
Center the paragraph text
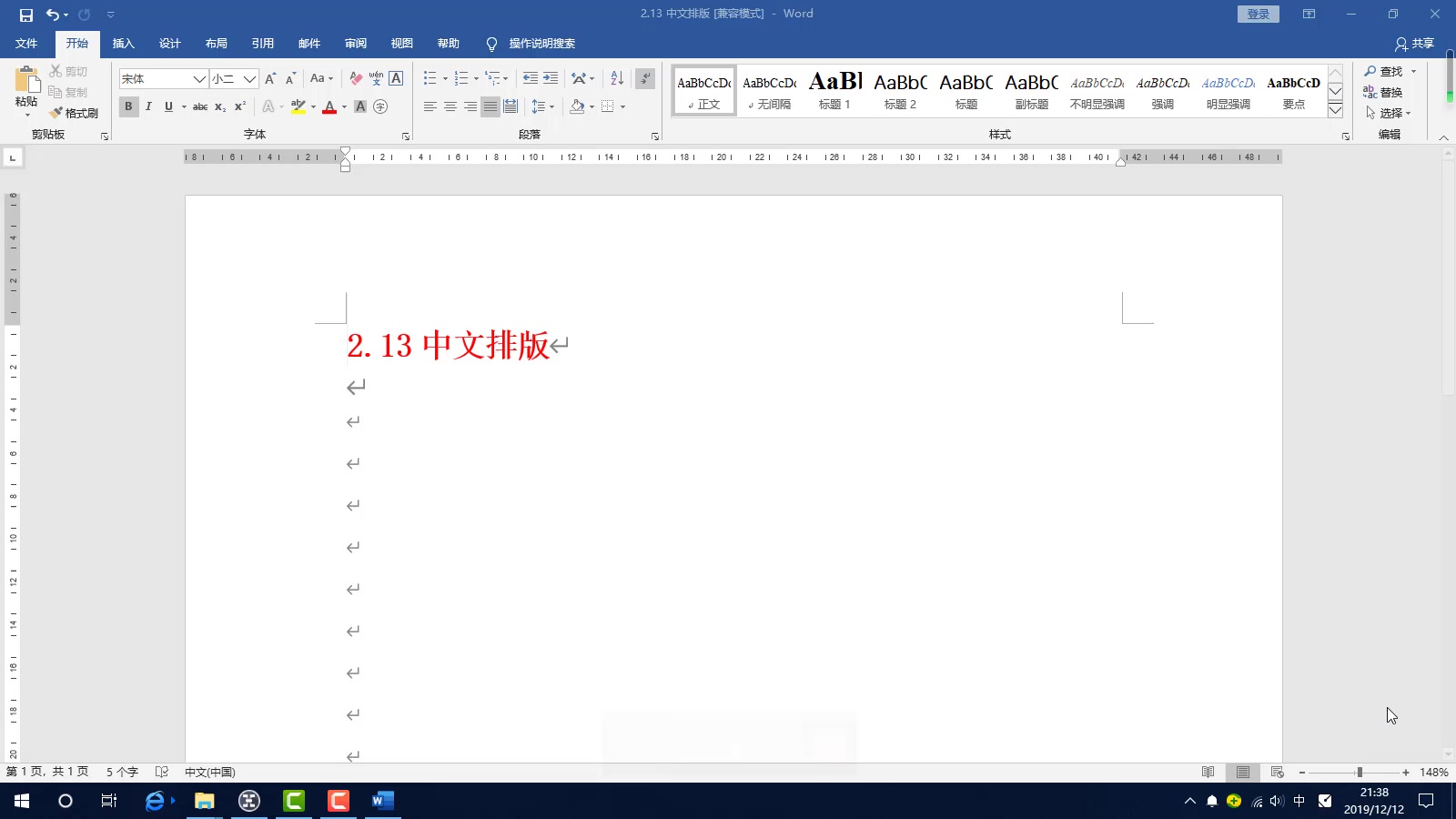(x=450, y=106)
